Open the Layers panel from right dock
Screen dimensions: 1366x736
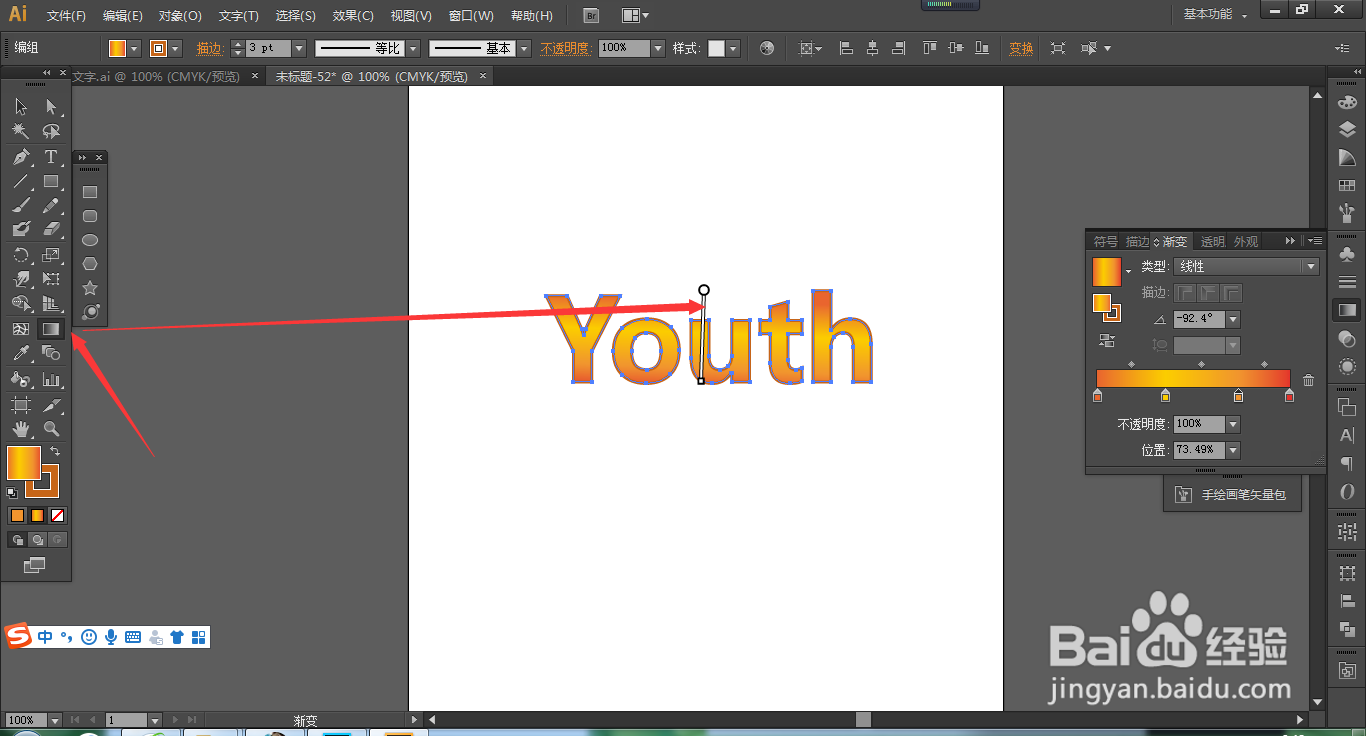tap(1347, 129)
